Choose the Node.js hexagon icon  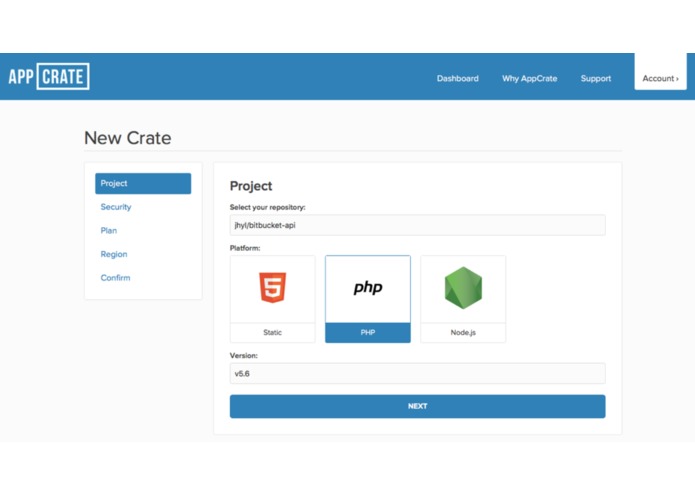(463, 288)
